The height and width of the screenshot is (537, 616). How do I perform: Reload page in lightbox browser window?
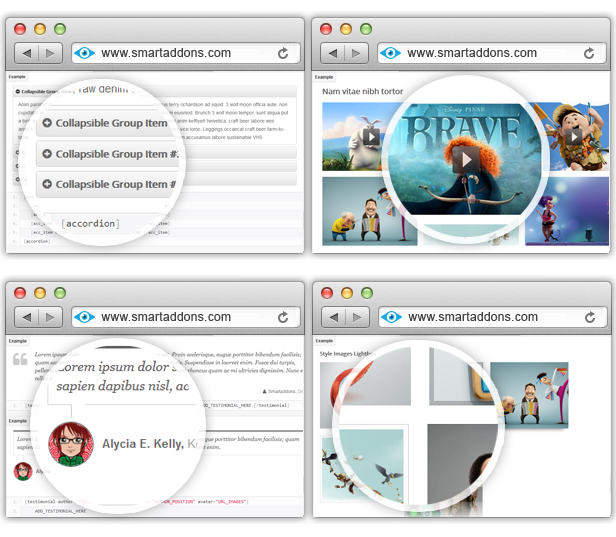pyautogui.click(x=590, y=317)
